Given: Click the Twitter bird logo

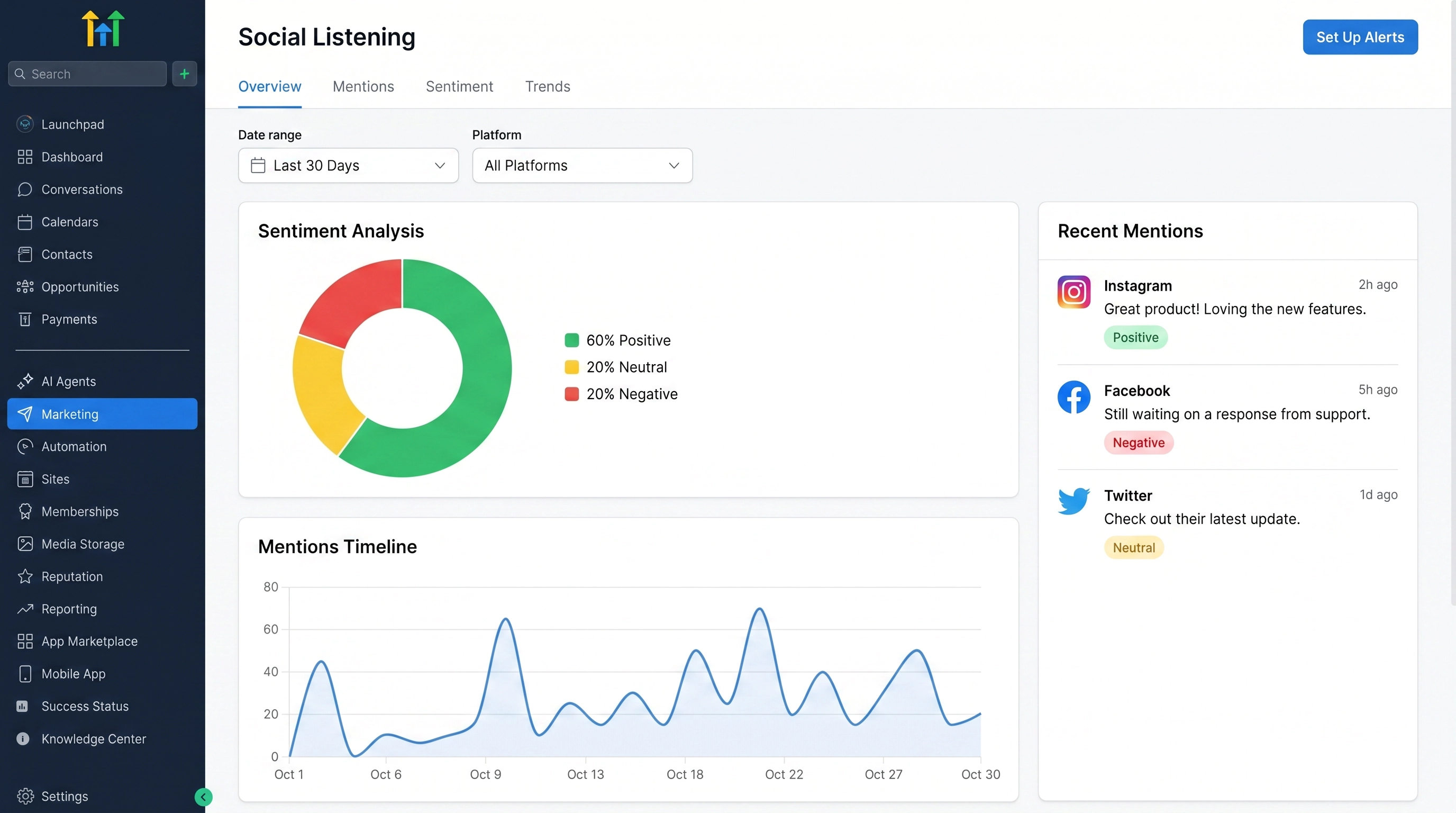Looking at the screenshot, I should click(x=1074, y=501).
